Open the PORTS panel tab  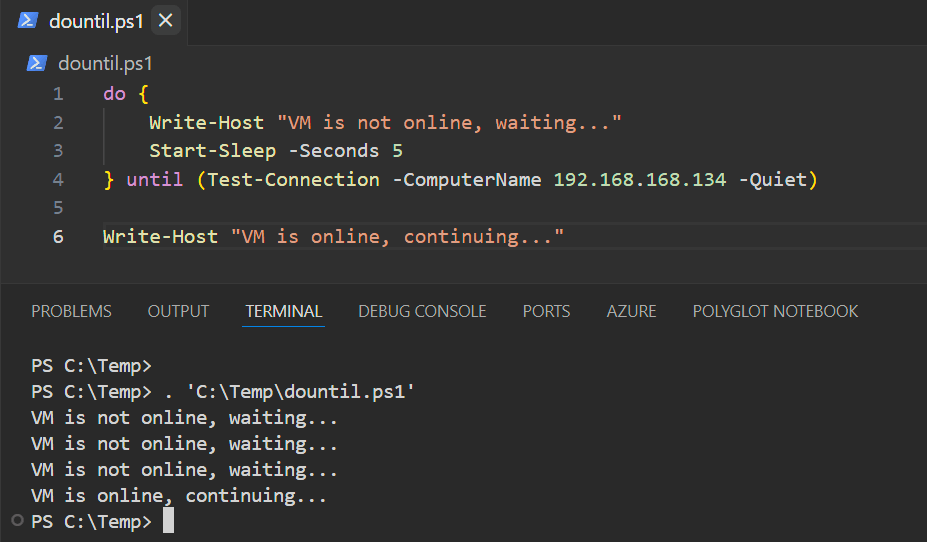click(546, 311)
